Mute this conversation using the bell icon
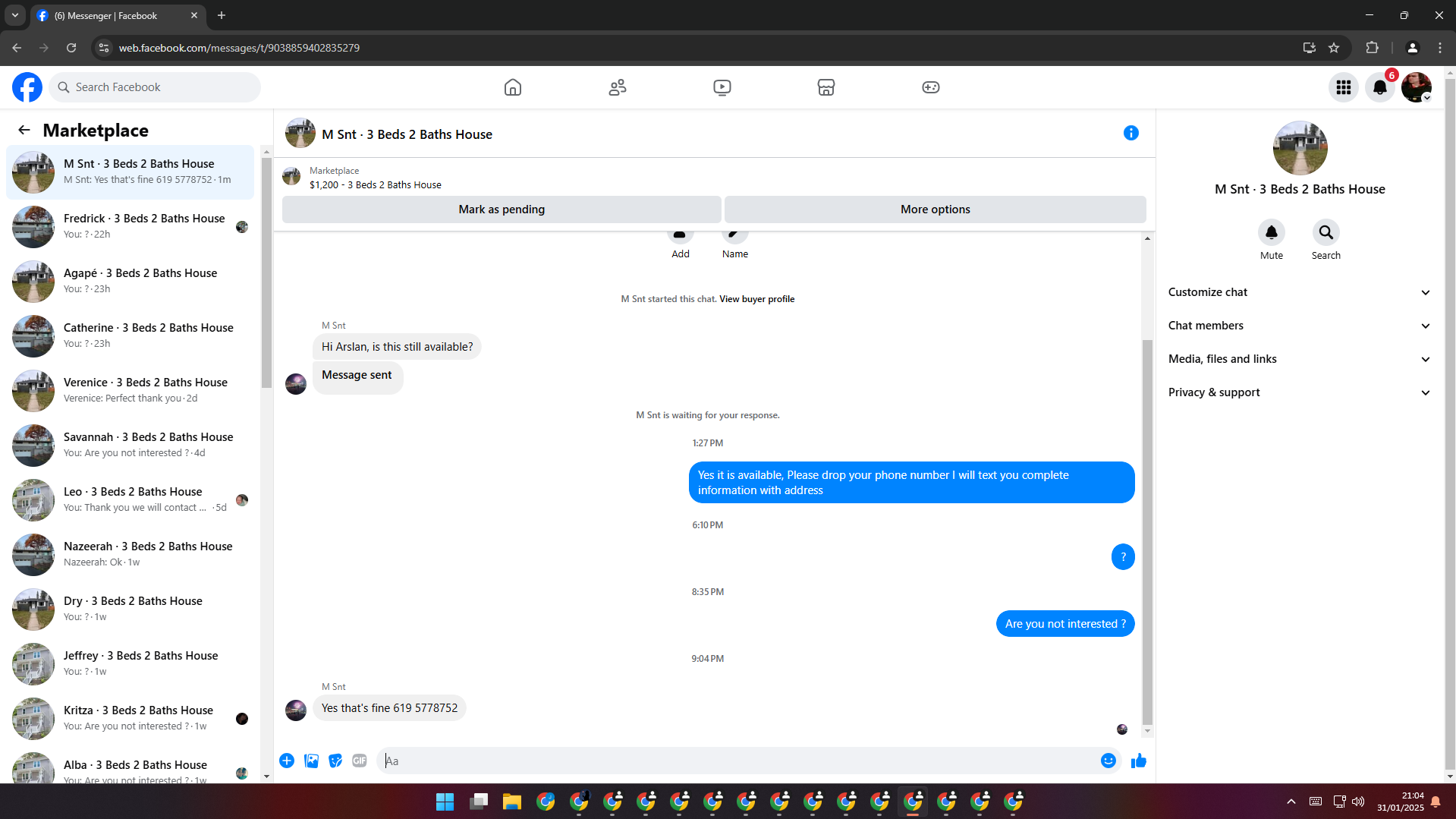The height and width of the screenshot is (819, 1456). click(x=1272, y=232)
